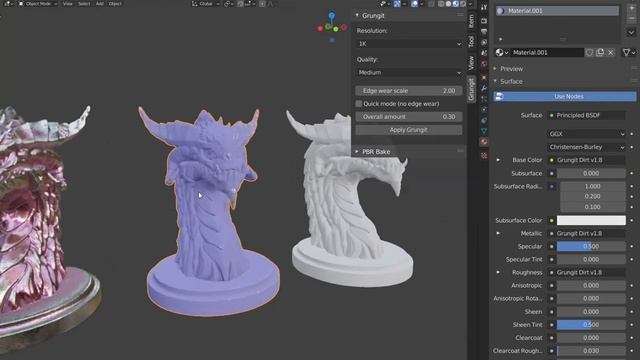Open the Object Mode dropdown
The width and height of the screenshot is (640, 360).
point(39,4)
